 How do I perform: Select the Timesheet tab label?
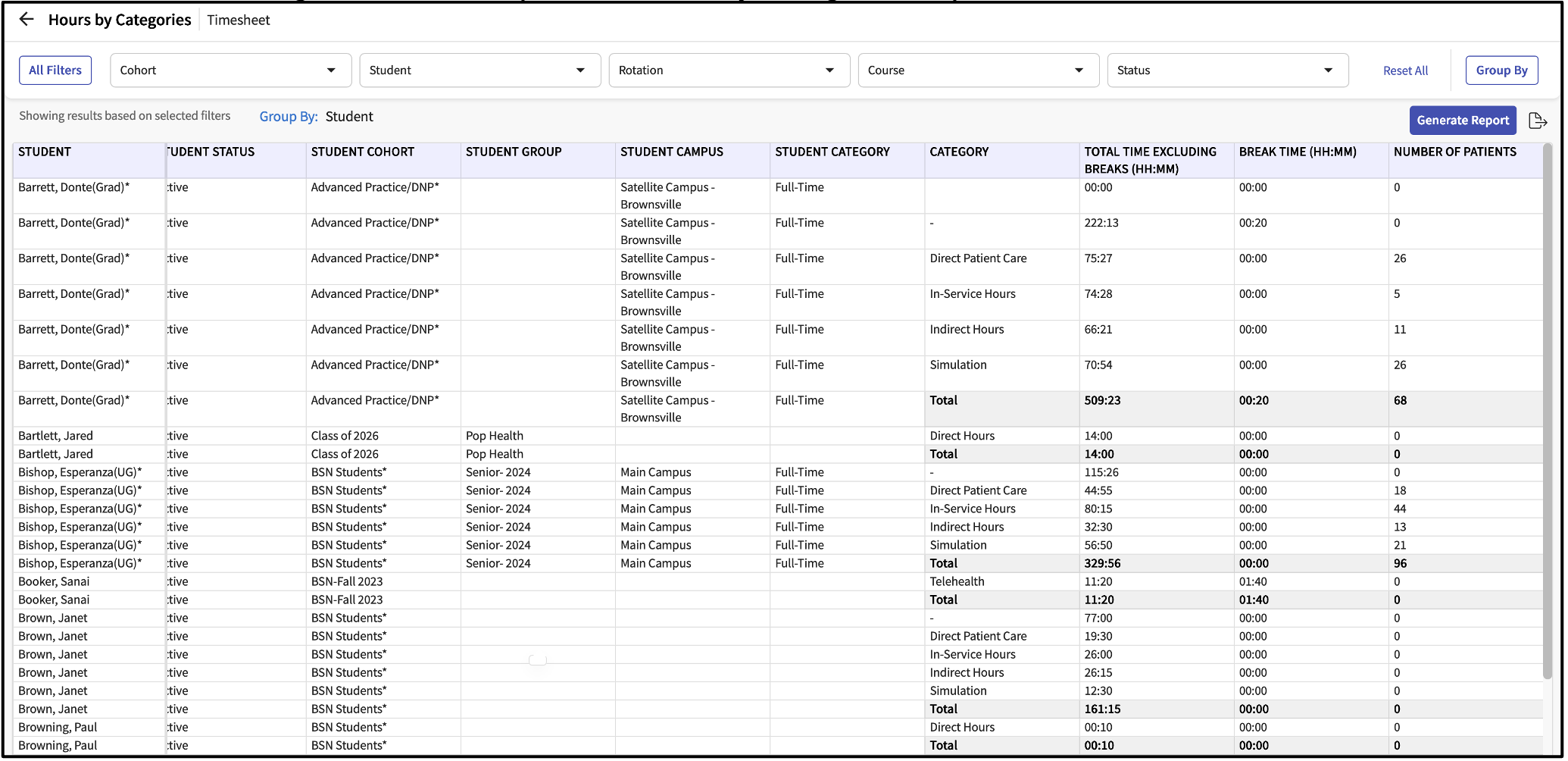click(239, 20)
